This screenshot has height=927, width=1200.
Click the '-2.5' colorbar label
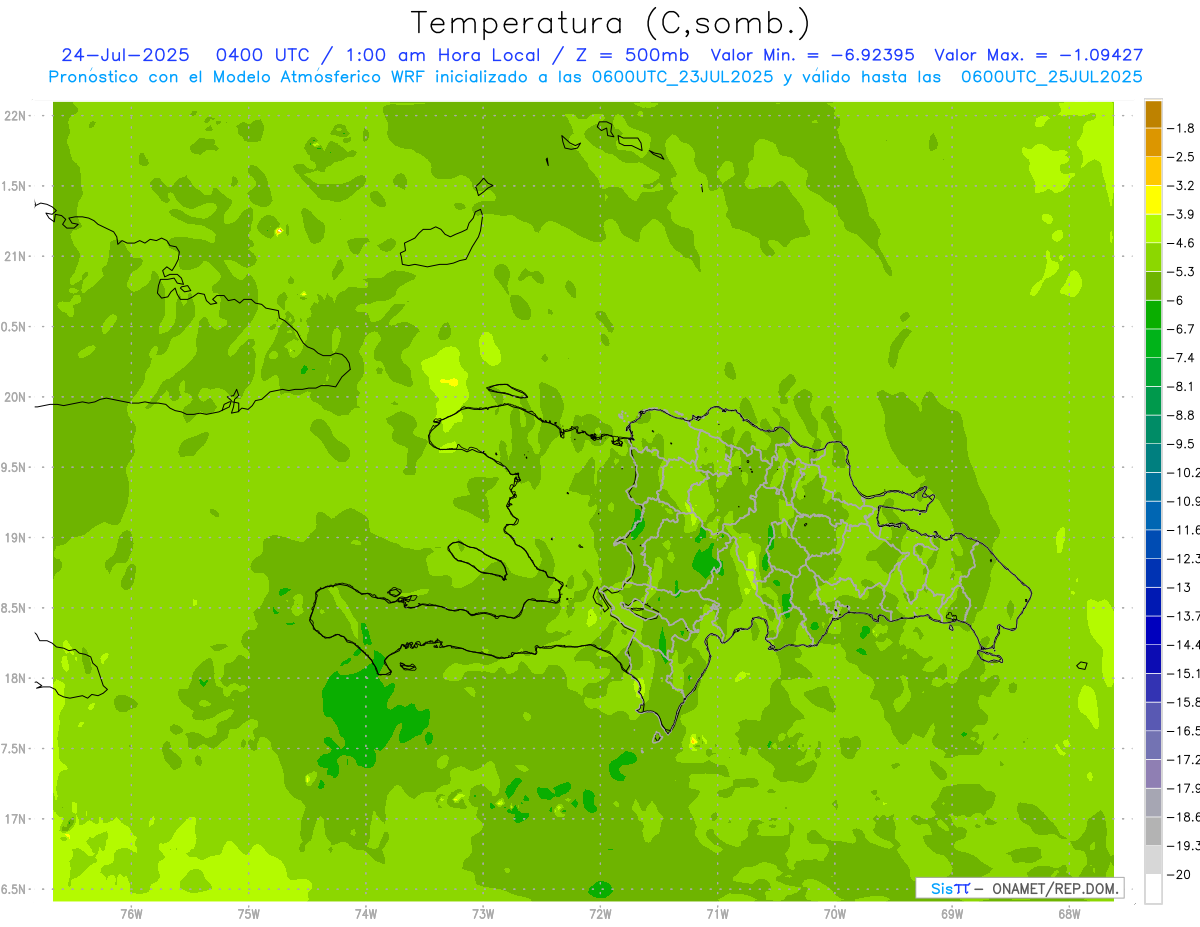tap(1181, 157)
